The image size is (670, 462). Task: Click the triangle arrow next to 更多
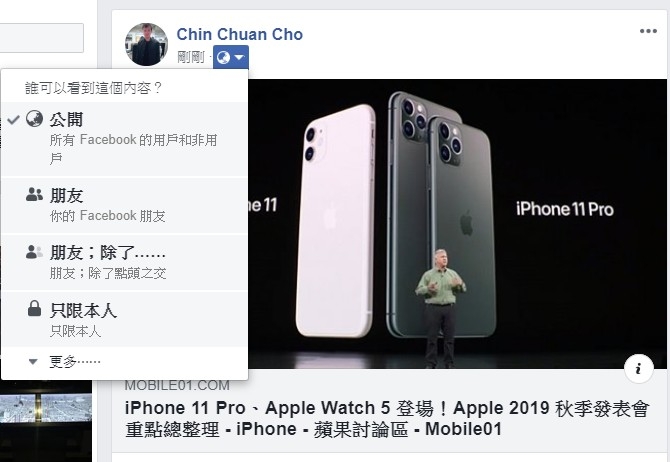coord(33,362)
